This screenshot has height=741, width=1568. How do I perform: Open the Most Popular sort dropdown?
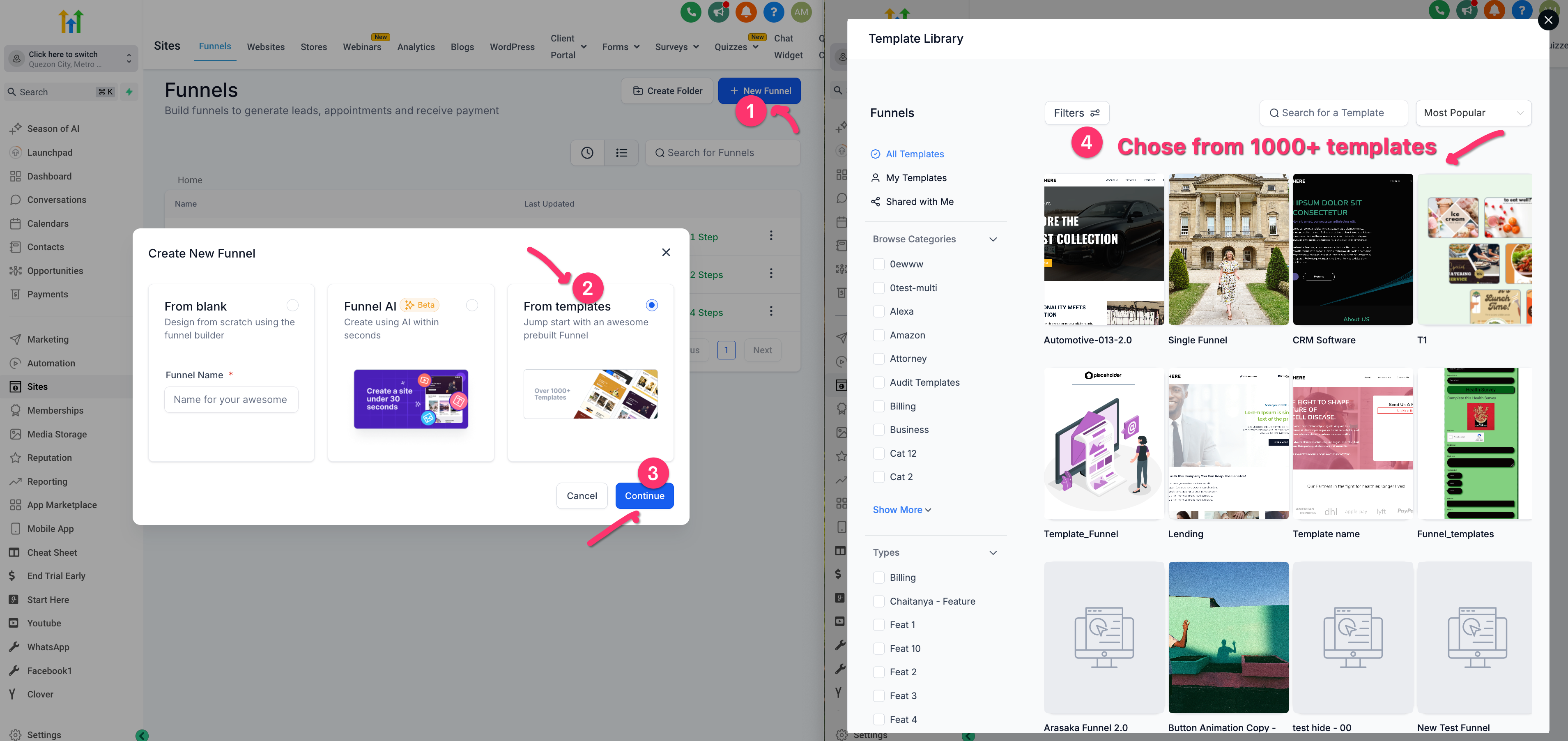[1473, 113]
